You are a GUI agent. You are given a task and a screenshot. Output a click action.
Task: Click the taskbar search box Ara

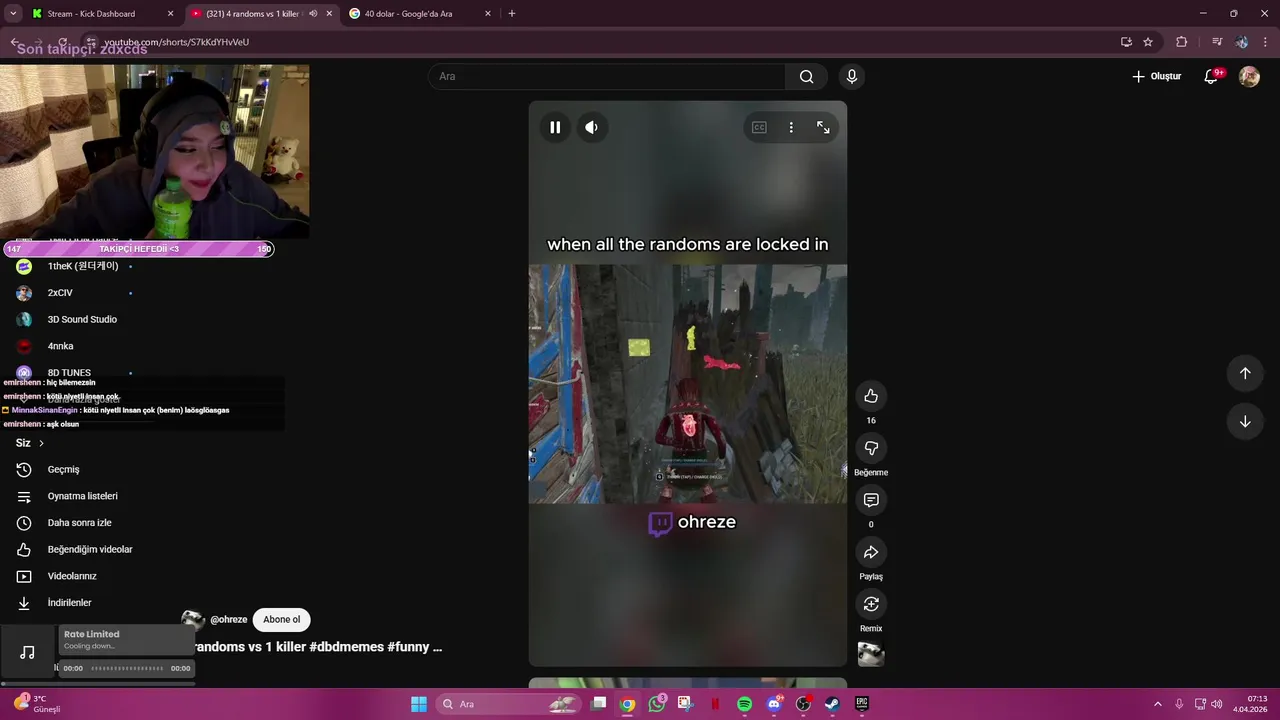coord(508,704)
